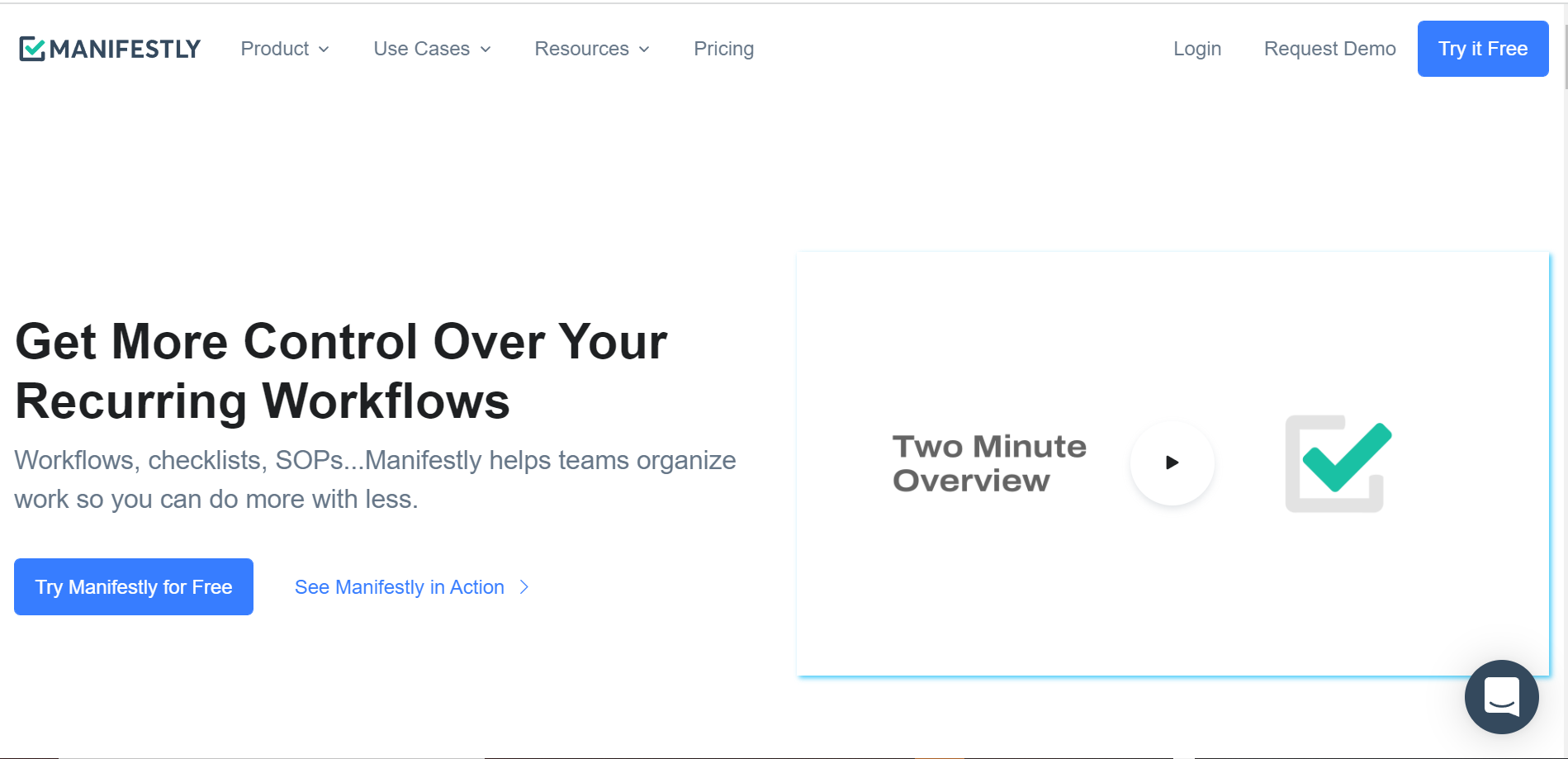The width and height of the screenshot is (1568, 759).
Task: Select Request Demo in the header
Action: [x=1329, y=49]
